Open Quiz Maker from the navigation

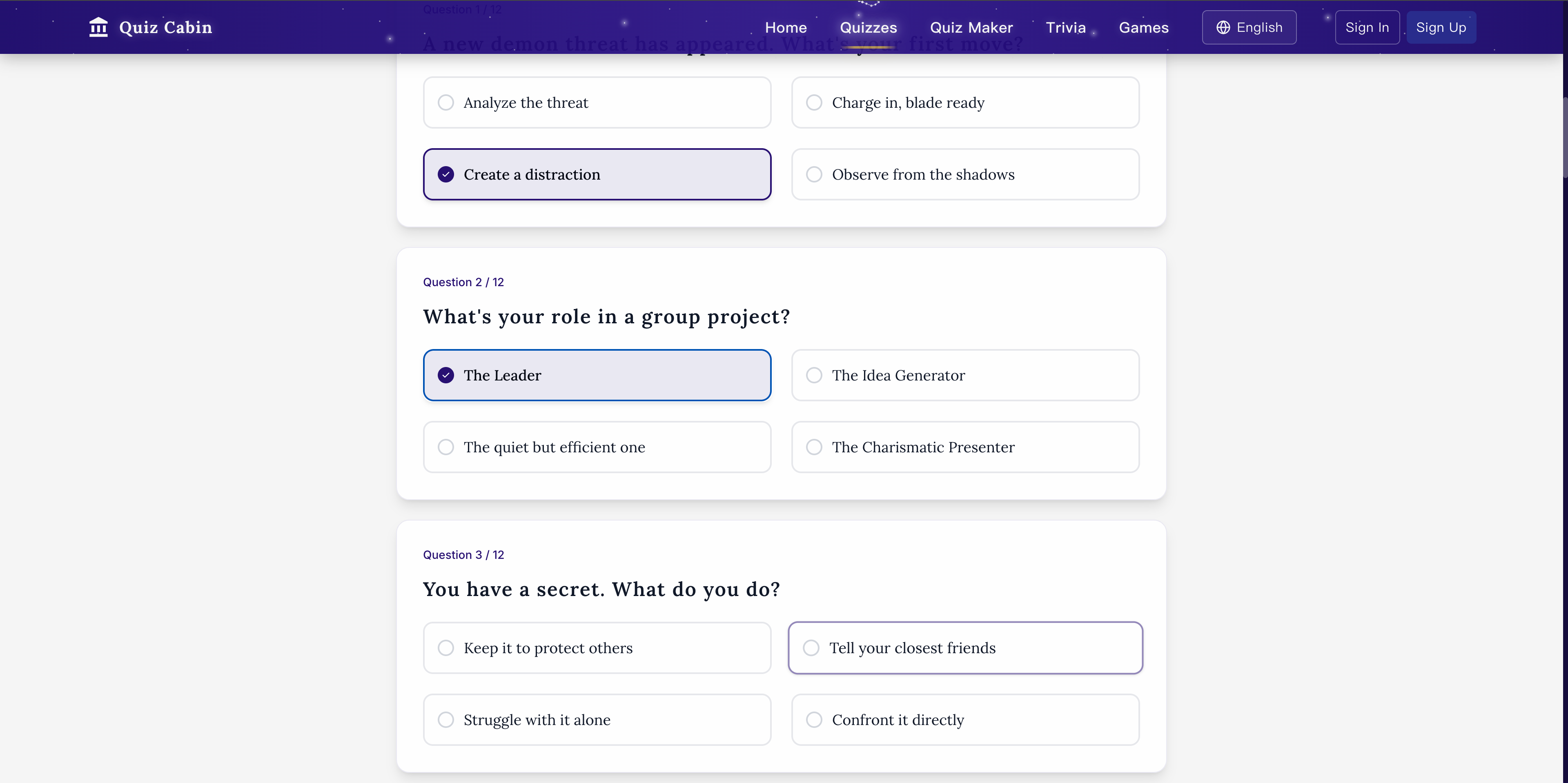pyautogui.click(x=971, y=27)
